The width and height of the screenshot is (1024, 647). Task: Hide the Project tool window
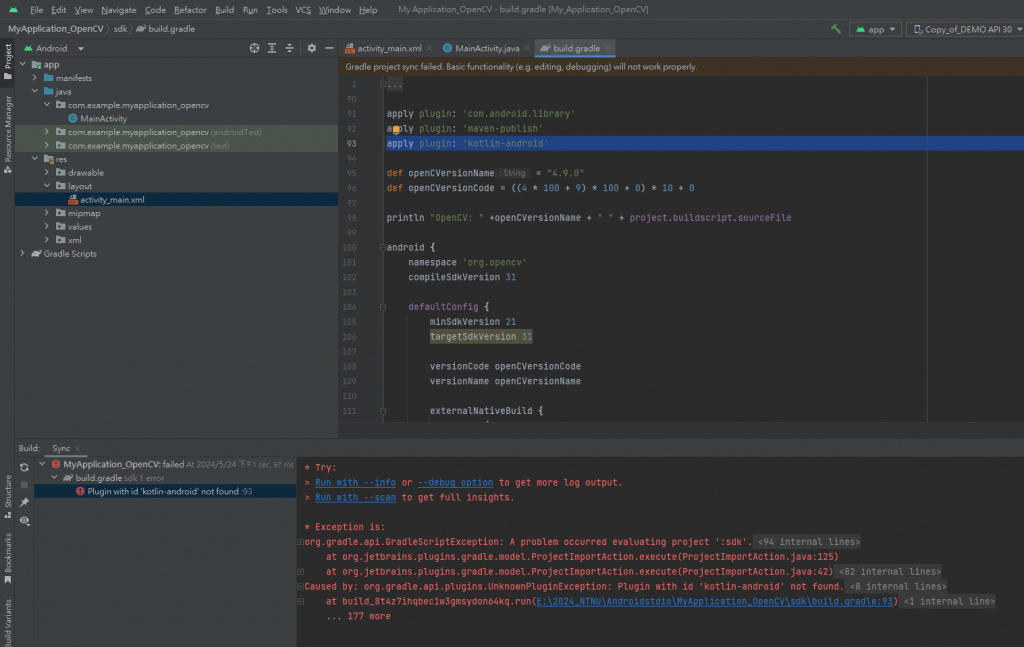[x=328, y=48]
